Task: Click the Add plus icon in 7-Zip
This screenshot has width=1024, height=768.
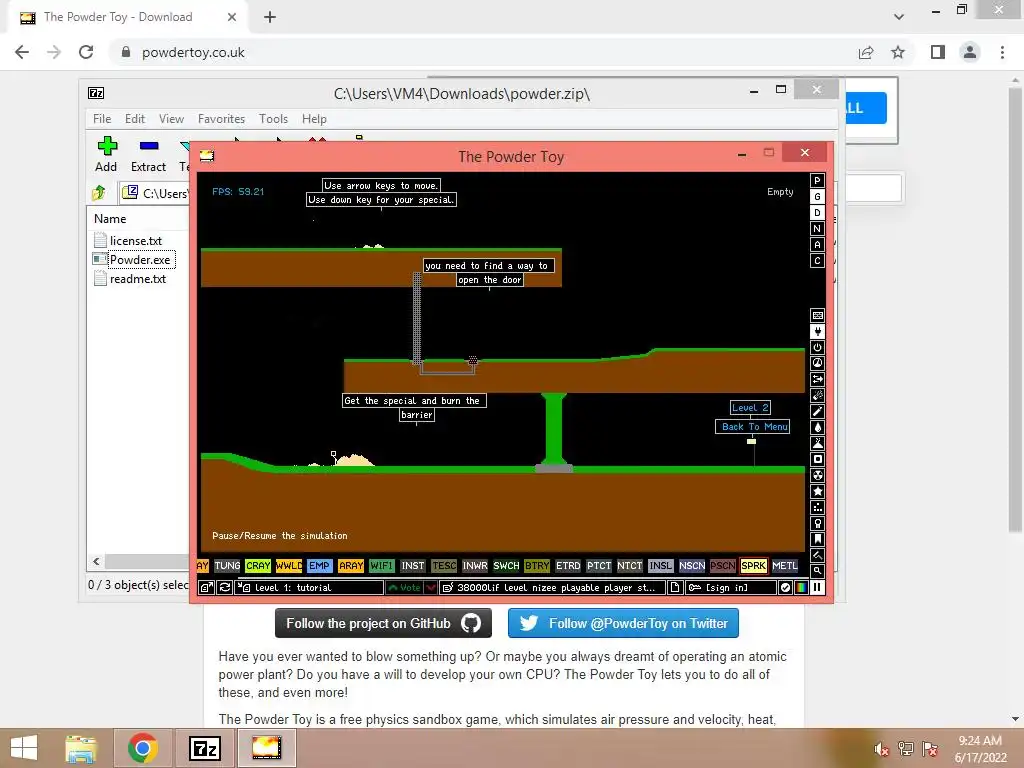Action: [x=106, y=155]
